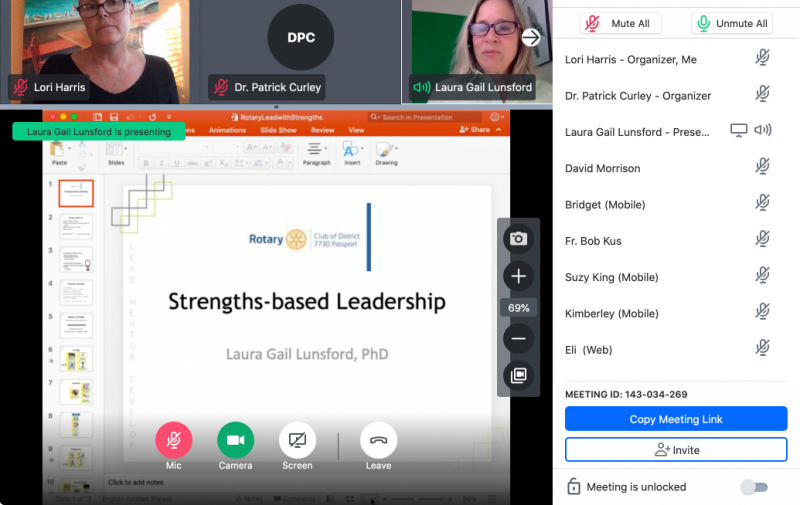Unmute David Morrison's microphone
800x505 pixels.
point(762,166)
